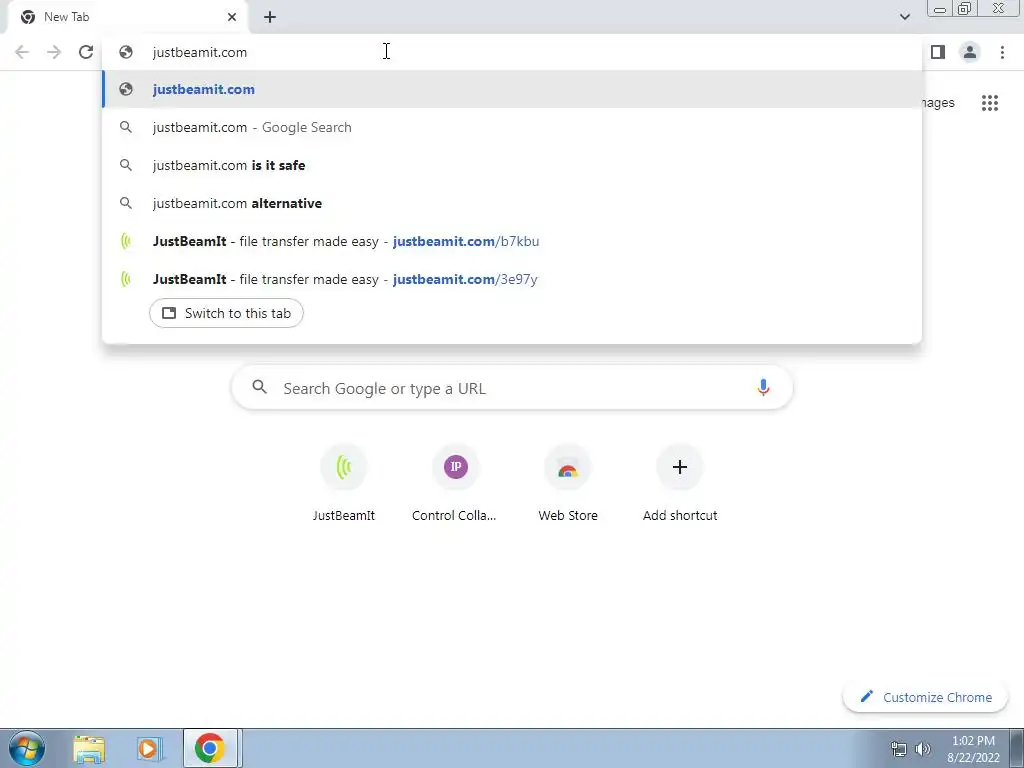This screenshot has height=768, width=1024.
Task: Open the Windows Start menu
Action: click(27, 748)
